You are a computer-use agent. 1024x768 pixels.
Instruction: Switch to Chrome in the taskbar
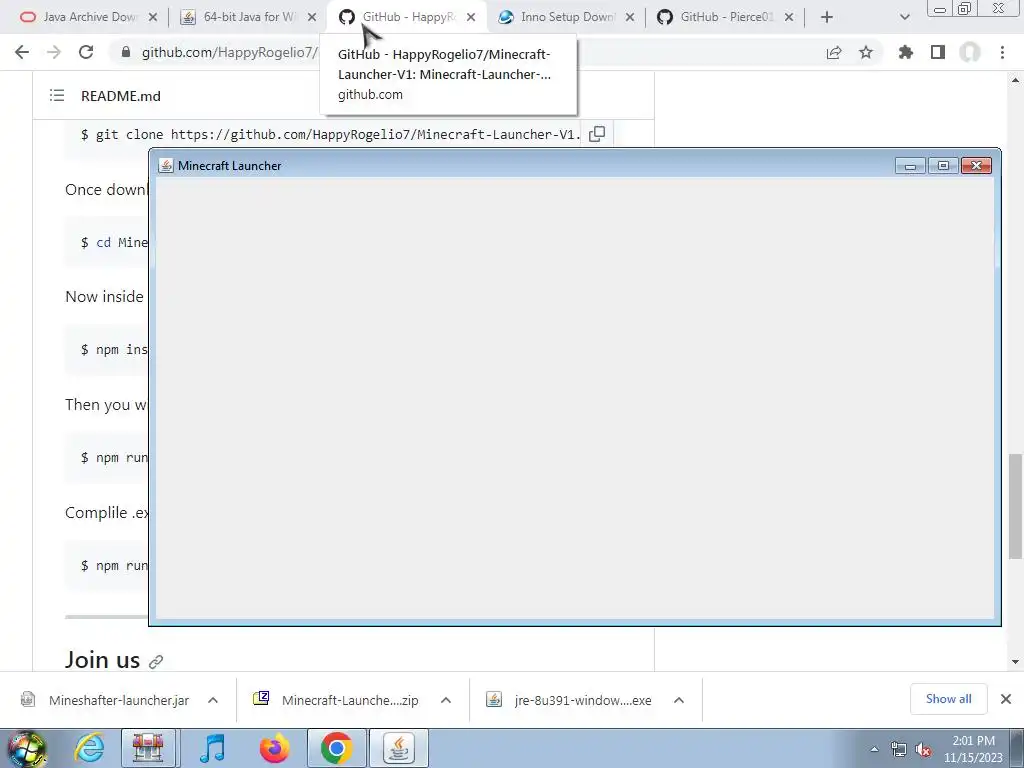[x=336, y=748]
